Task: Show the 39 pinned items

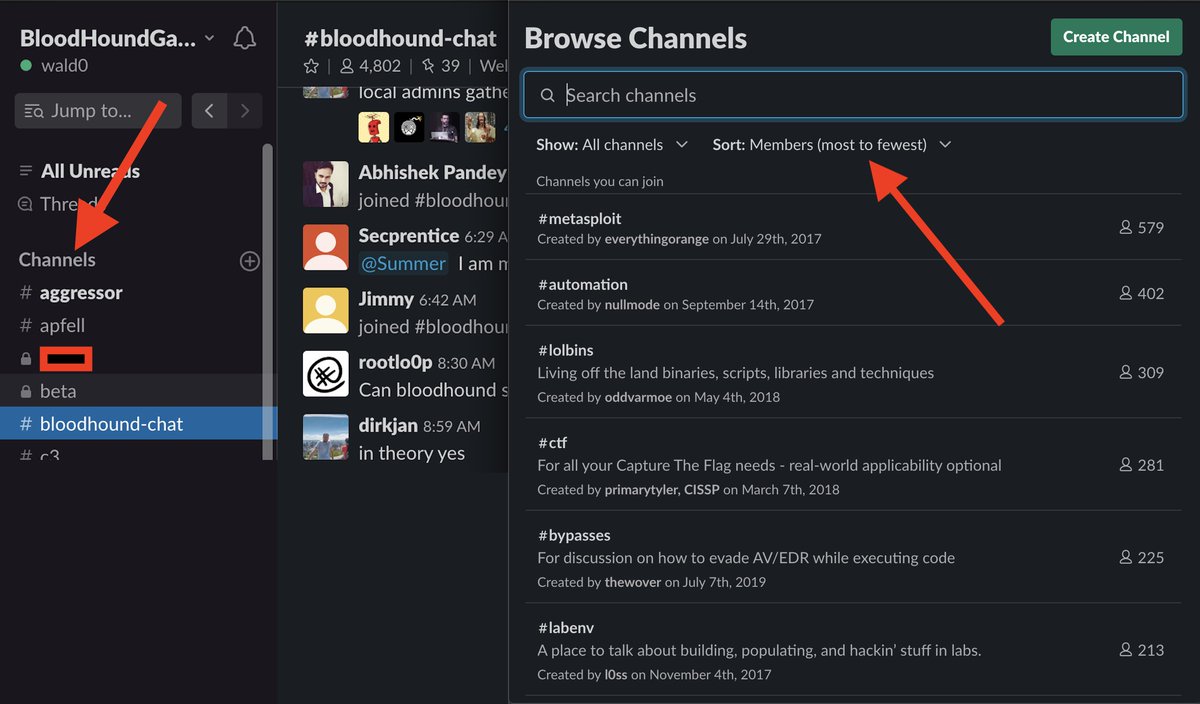Action: point(441,66)
